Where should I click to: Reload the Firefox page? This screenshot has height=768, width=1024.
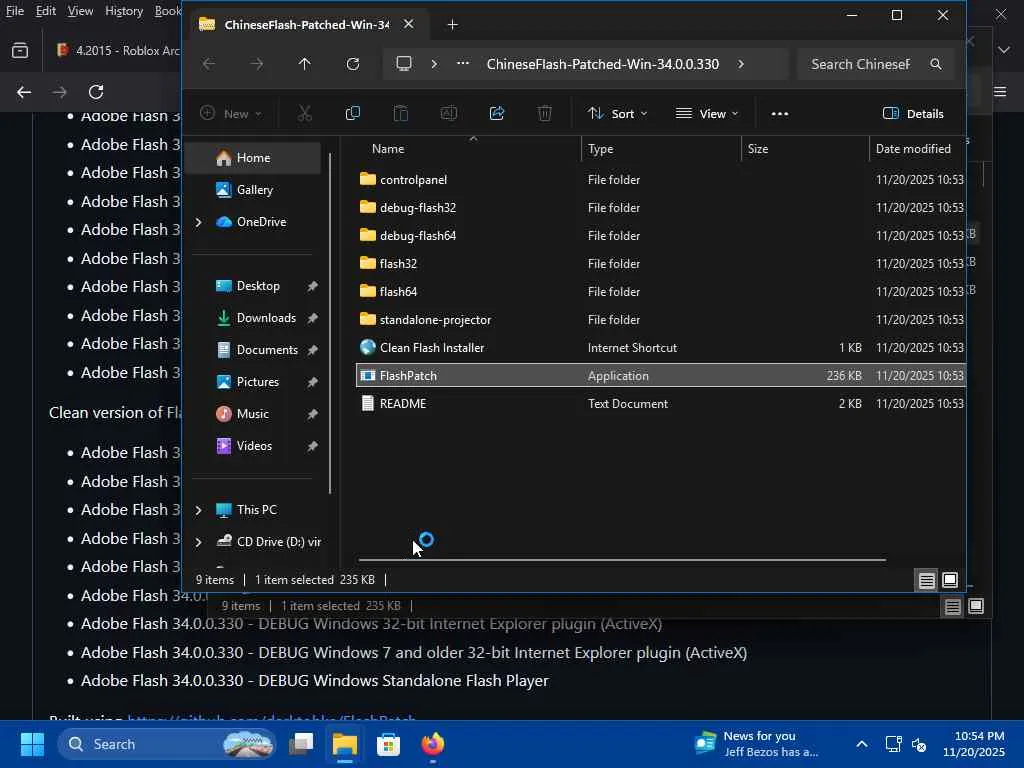click(x=96, y=92)
